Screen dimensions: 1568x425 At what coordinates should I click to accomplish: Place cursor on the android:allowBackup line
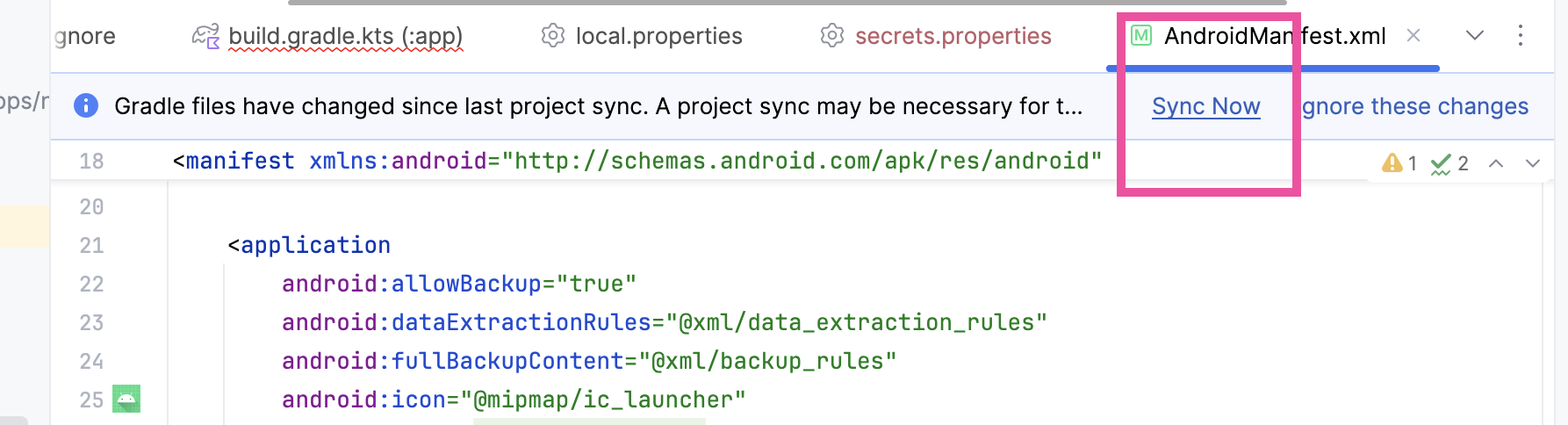pyautogui.click(x=458, y=284)
